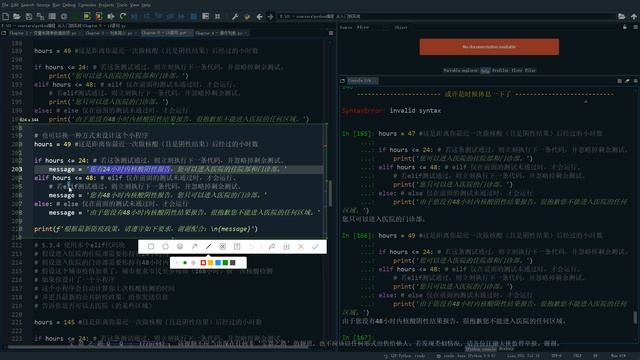Viewport: 640px width, 360px height.
Task: Confirm screenshot with green check mark
Action: point(315,247)
